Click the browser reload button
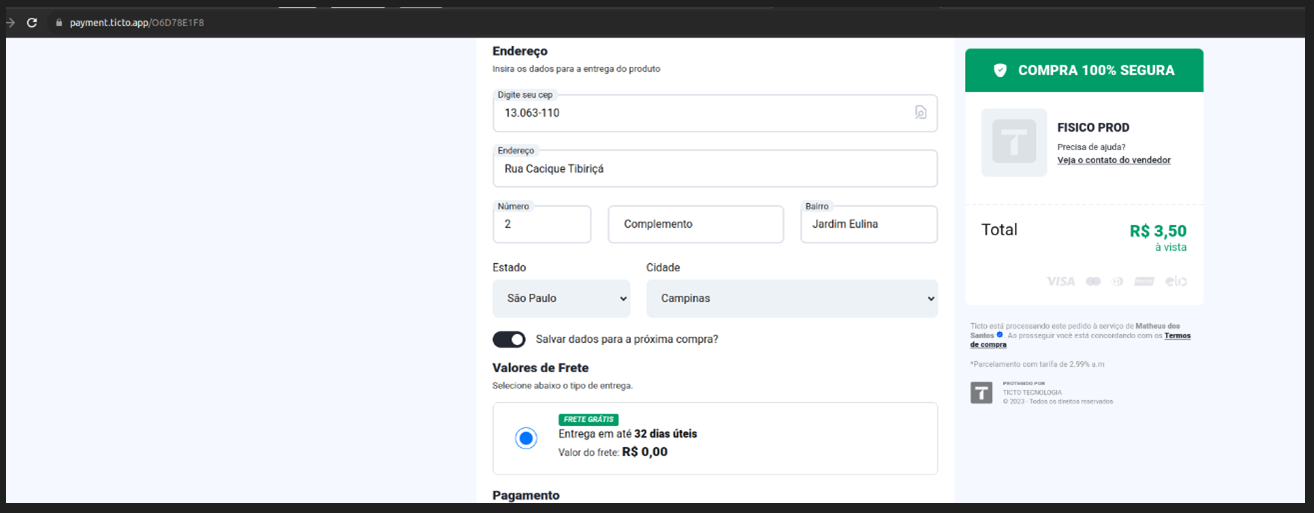The width and height of the screenshot is (1314, 513). [x=32, y=22]
